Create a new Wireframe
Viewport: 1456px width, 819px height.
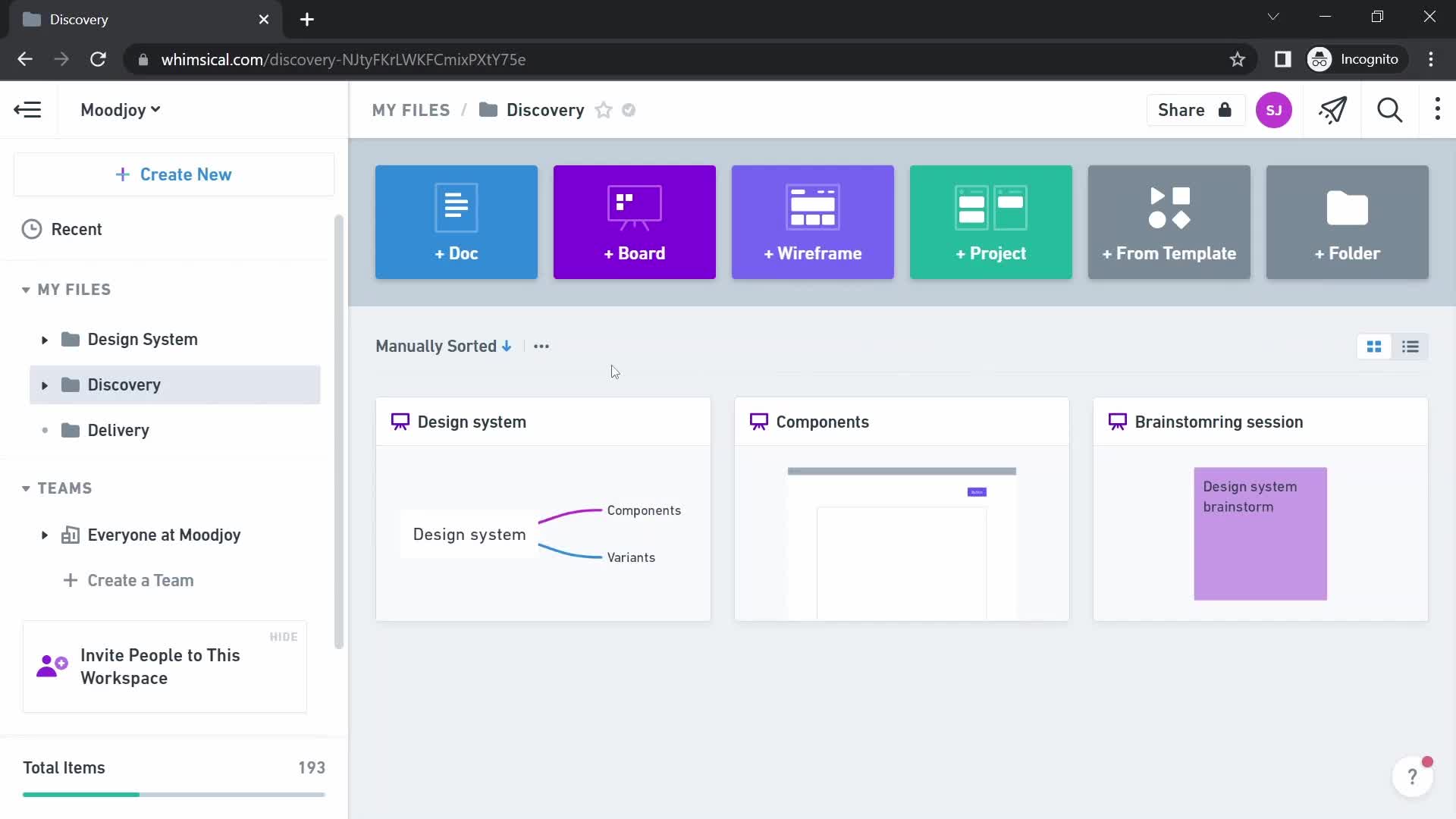tap(813, 222)
